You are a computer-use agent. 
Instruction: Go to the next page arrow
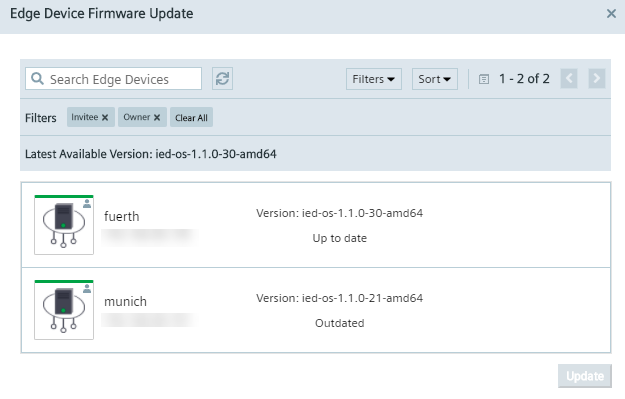point(597,79)
